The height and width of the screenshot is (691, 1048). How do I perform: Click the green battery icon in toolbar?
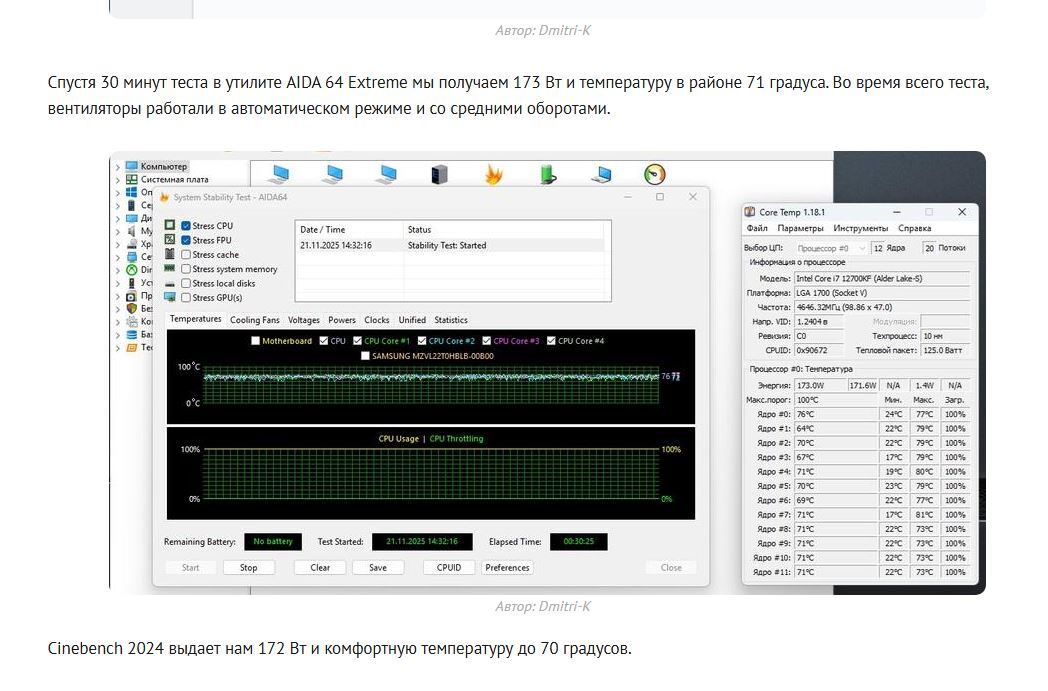click(547, 175)
